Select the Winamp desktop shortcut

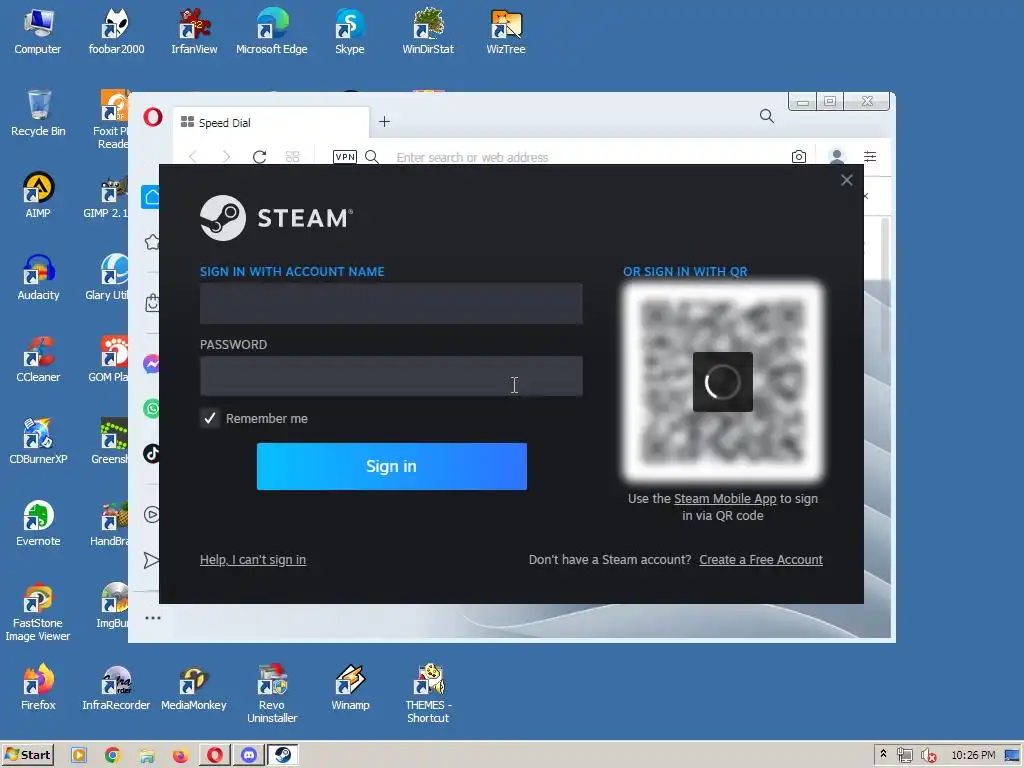[x=350, y=687]
